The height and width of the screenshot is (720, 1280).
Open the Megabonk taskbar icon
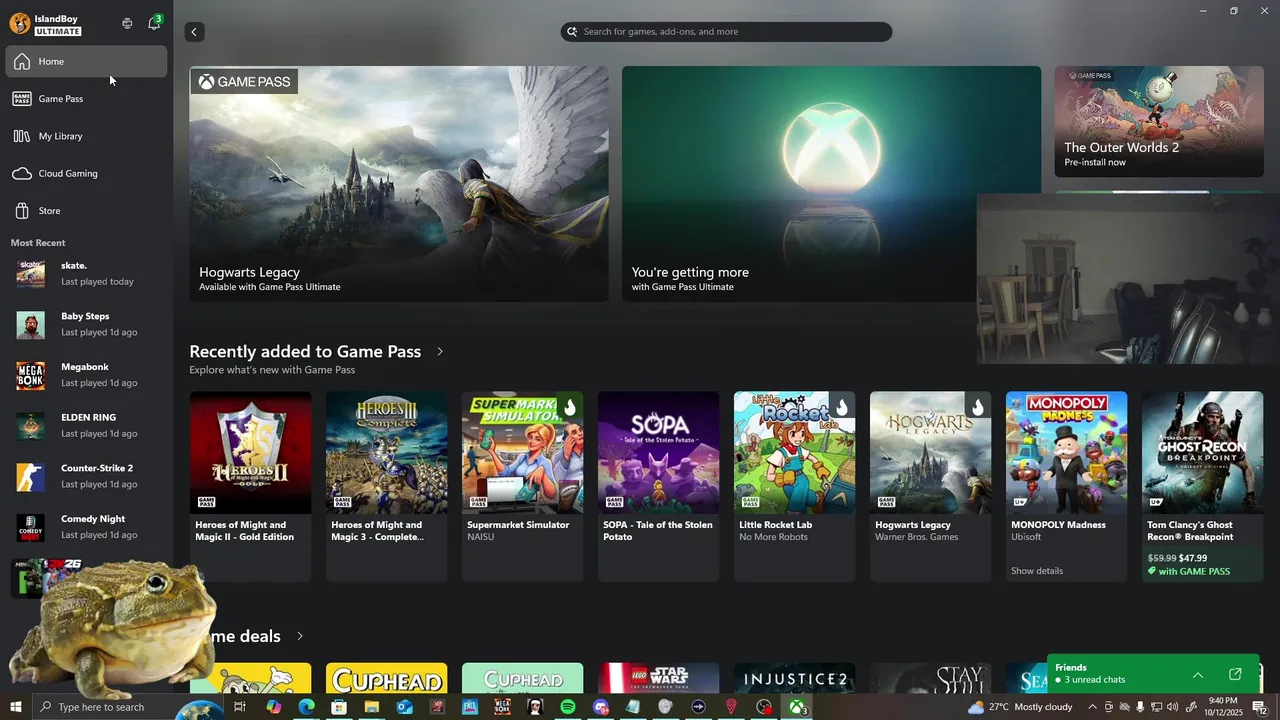click(502, 707)
